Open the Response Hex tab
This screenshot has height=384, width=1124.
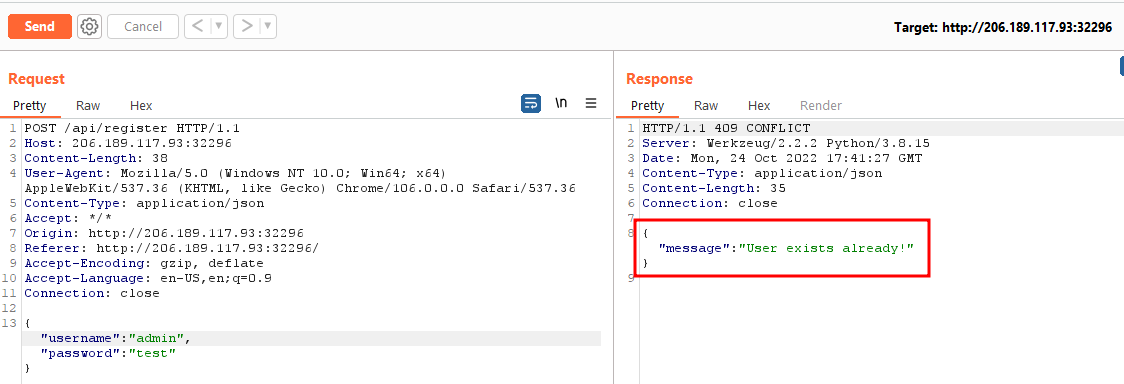tap(759, 106)
